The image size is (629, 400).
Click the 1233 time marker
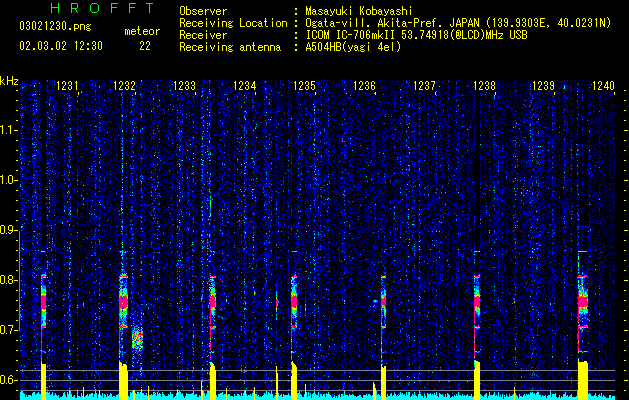pos(184,85)
